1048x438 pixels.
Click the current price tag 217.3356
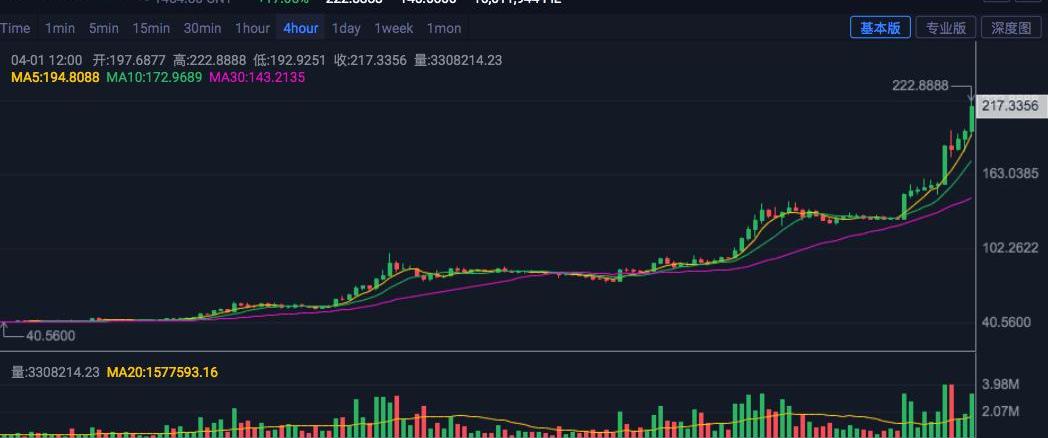pyautogui.click(x=1012, y=106)
